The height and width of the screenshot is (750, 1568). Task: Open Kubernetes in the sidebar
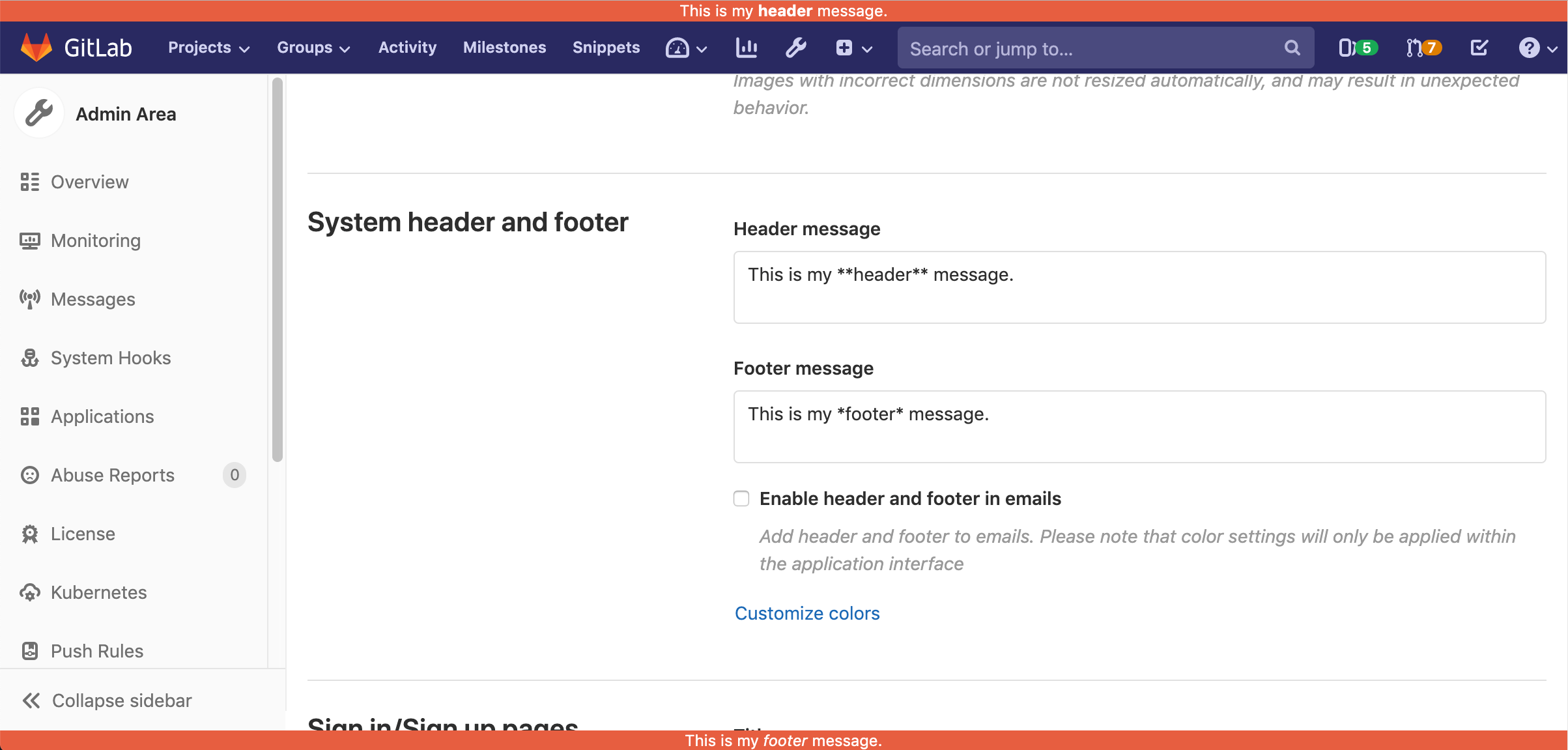click(x=99, y=592)
